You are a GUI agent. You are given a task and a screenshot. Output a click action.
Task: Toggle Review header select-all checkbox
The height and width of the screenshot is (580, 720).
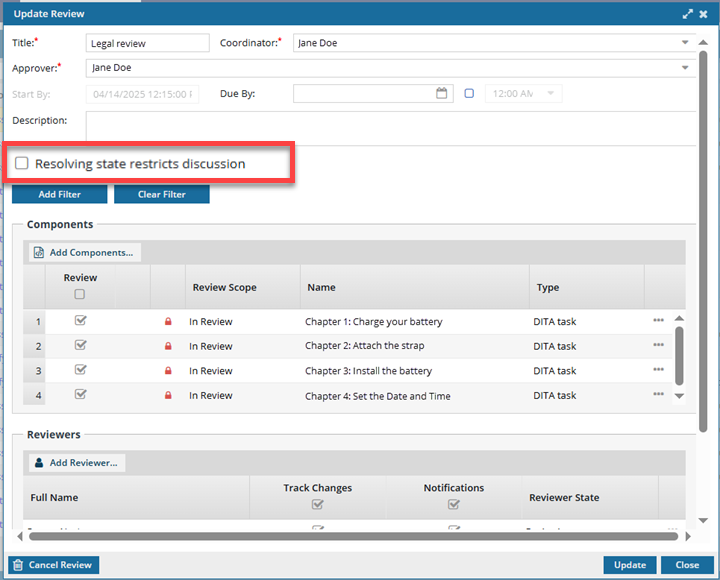tap(79, 294)
